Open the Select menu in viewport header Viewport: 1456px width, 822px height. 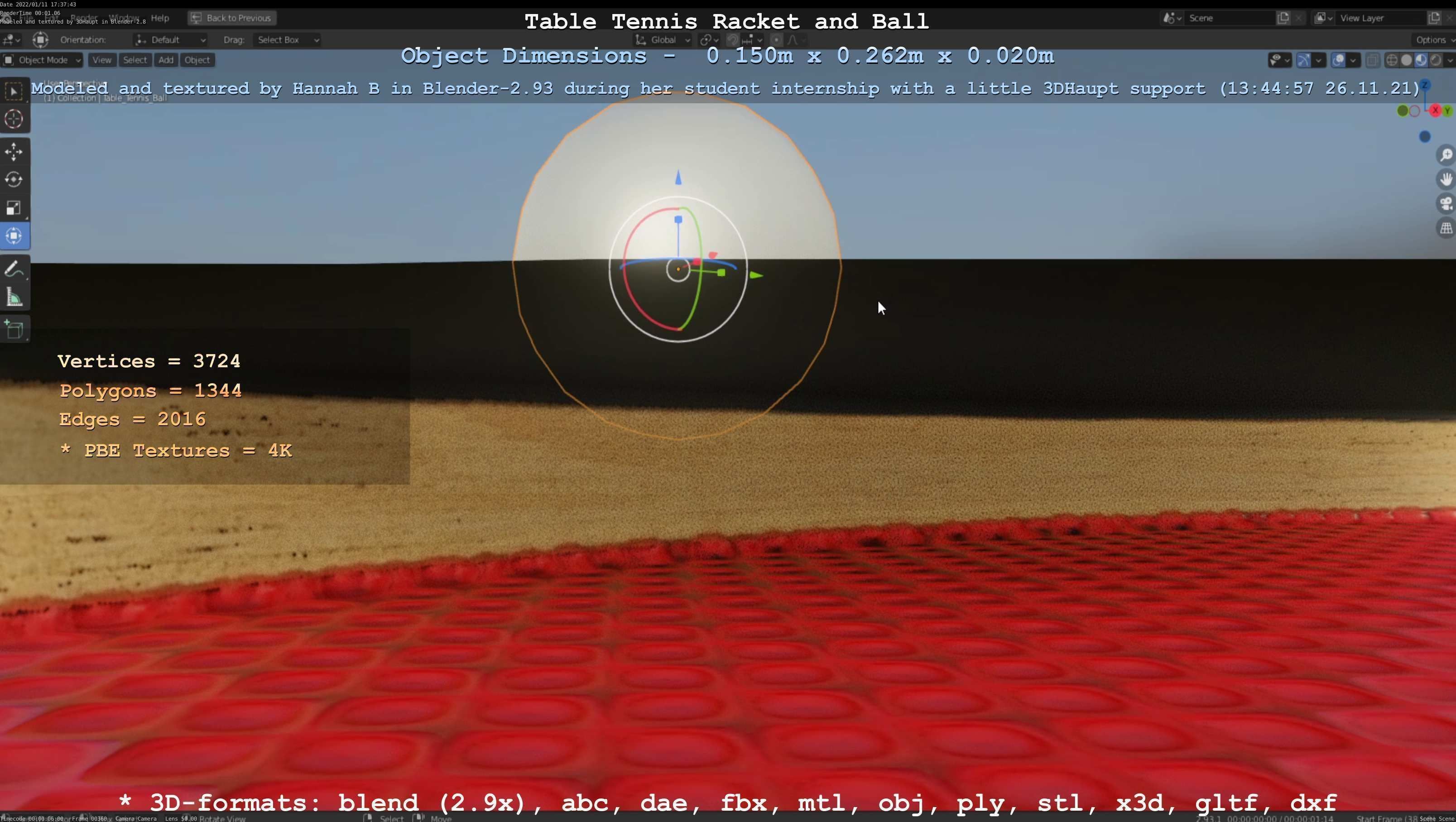(x=135, y=60)
